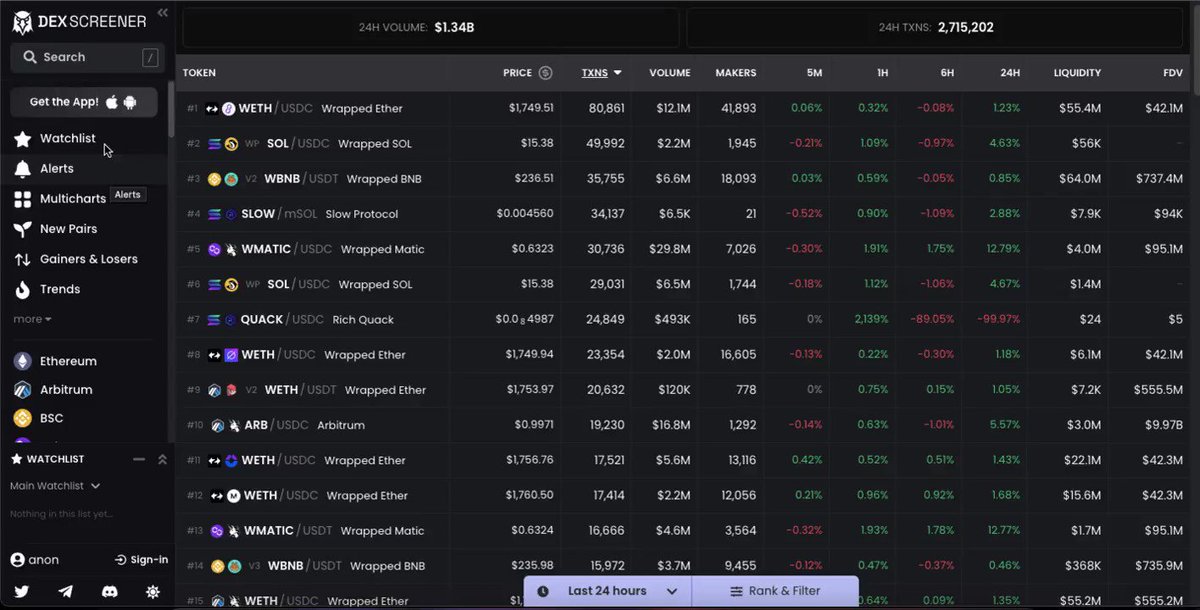Click the Gainers & Losers arrows icon
The image size is (1200, 610).
22,259
